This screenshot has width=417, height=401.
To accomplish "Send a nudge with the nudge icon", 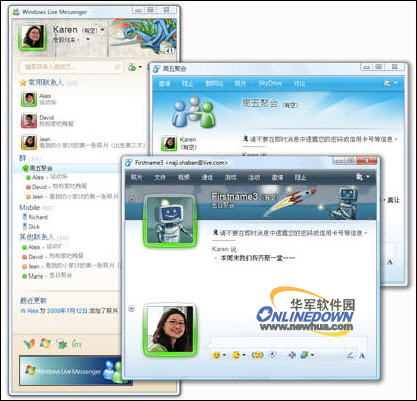I will 257,355.
